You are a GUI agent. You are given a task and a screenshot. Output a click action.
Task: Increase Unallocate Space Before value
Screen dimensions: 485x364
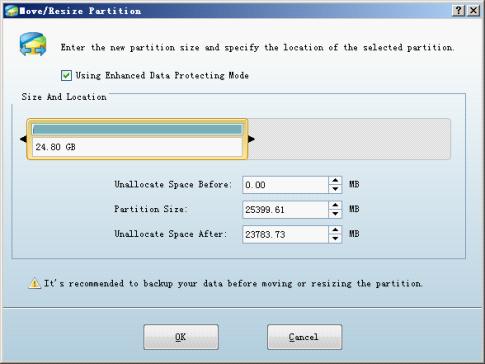pyautogui.click(x=335, y=181)
